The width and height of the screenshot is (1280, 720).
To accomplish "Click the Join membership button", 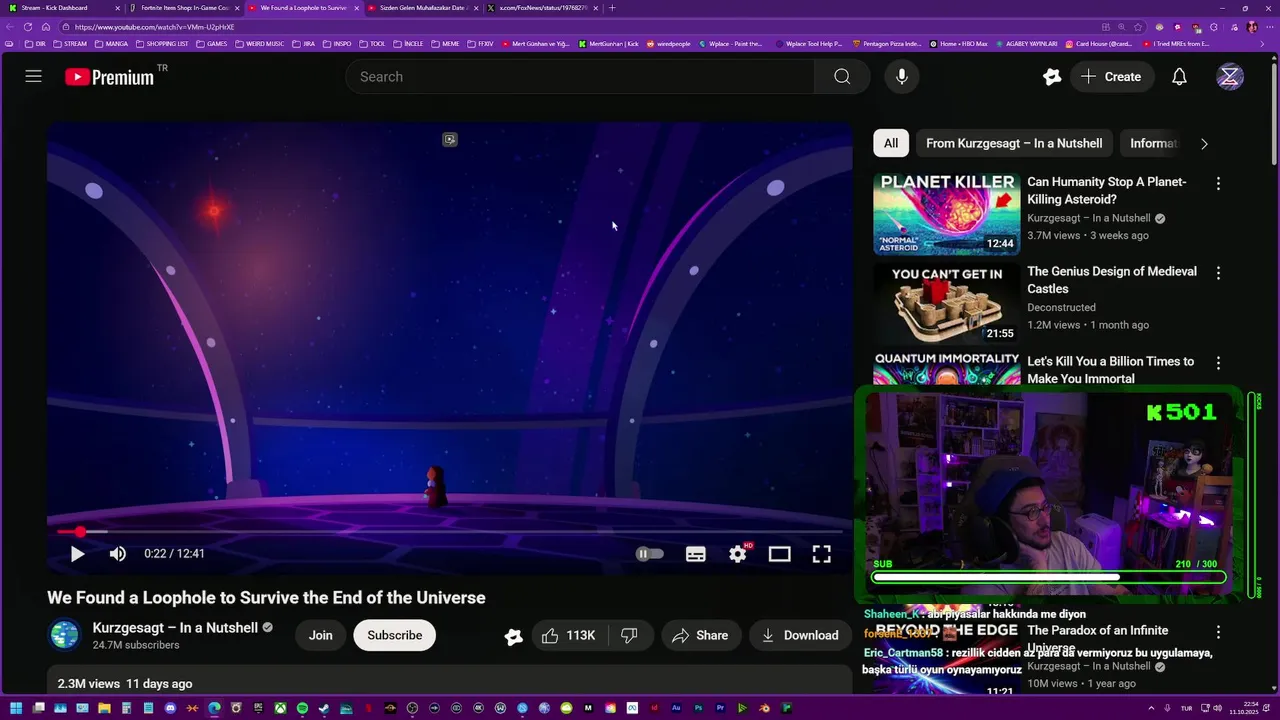I will pyautogui.click(x=321, y=635).
